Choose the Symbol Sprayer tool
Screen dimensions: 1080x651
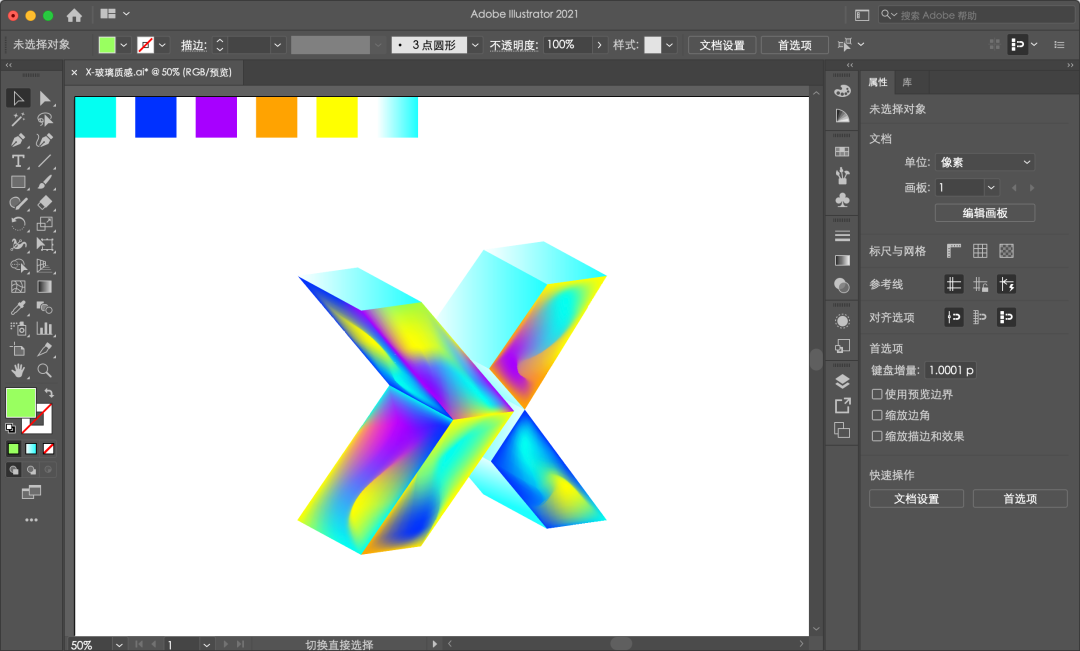coord(18,329)
